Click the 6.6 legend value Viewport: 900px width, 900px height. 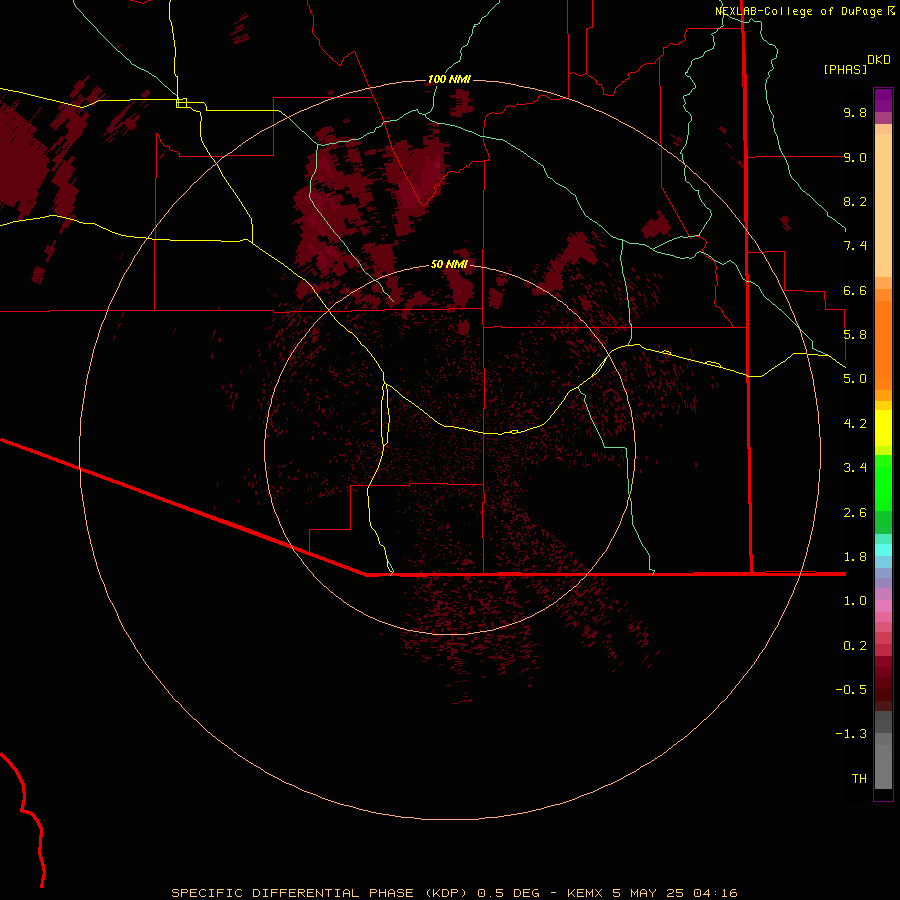[x=855, y=290]
